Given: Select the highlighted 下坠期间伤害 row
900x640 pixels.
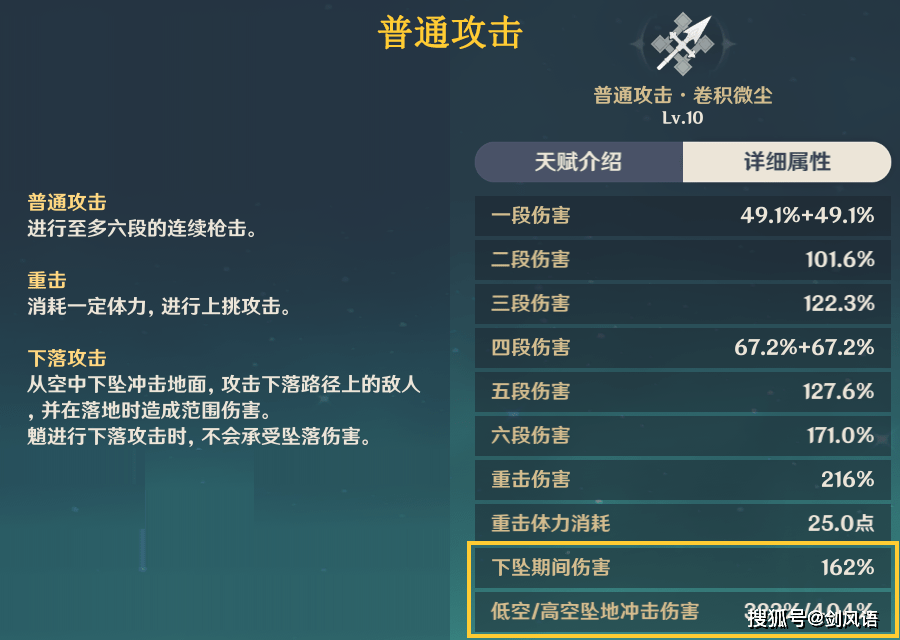Looking at the screenshot, I should coord(682,567).
